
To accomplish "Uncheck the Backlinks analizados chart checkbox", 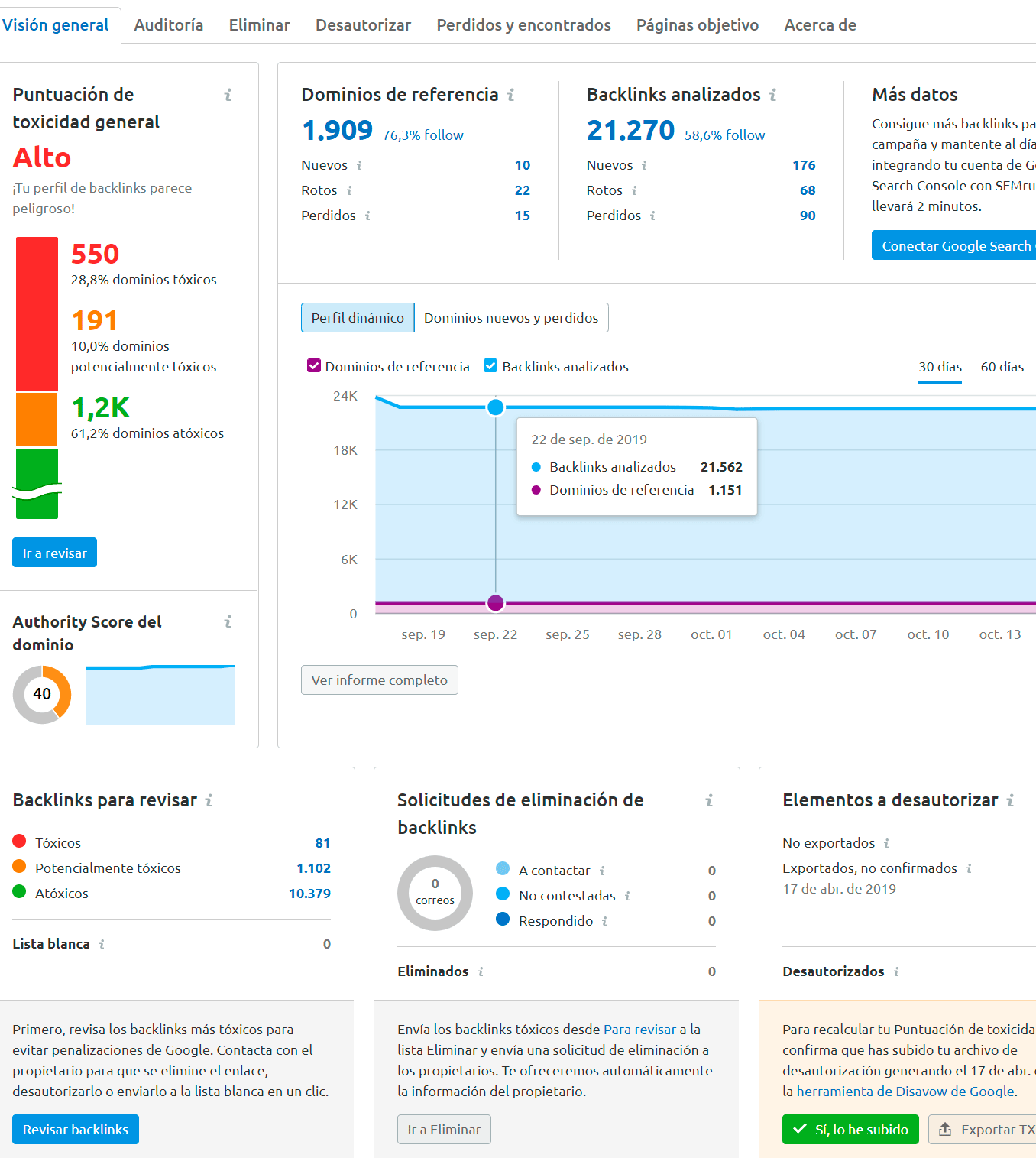I will [x=490, y=366].
